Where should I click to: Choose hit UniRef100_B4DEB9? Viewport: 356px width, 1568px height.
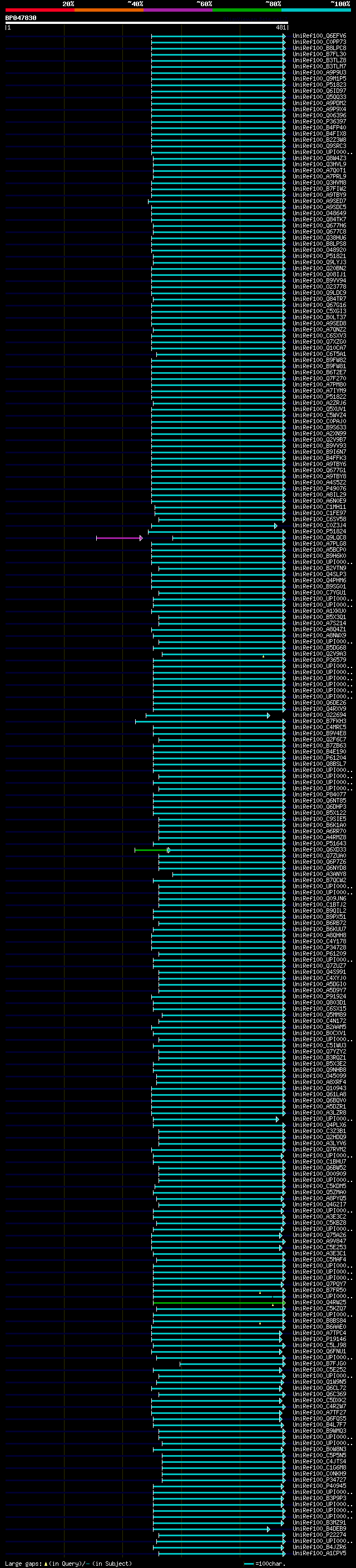(319, 1529)
